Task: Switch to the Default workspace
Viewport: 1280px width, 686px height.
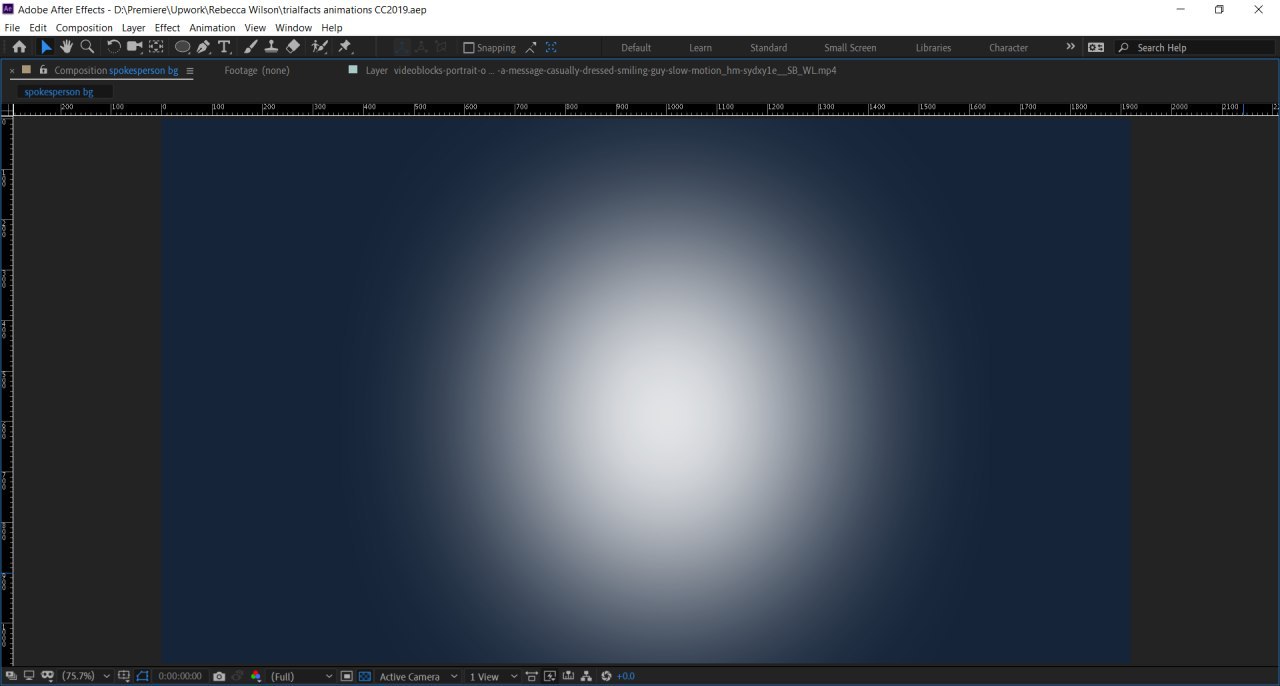Action: [636, 48]
